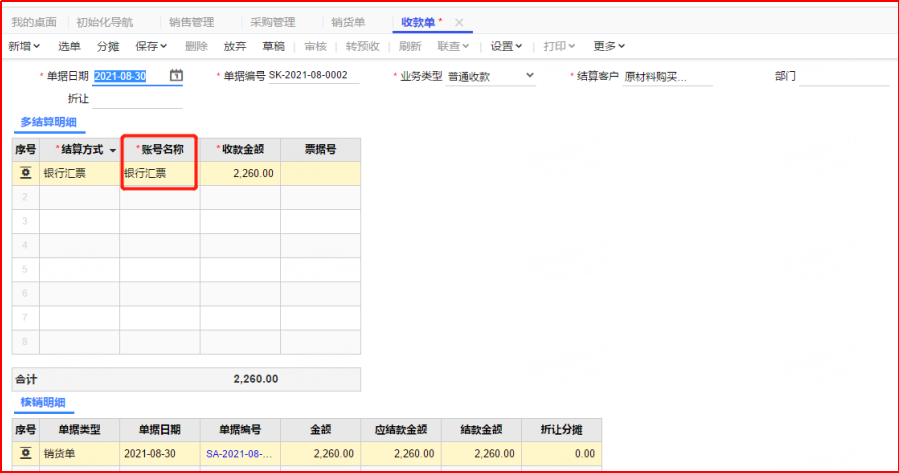Close the 收款单 tab
Image resolution: width=899 pixels, height=473 pixels.
[x=459, y=22]
